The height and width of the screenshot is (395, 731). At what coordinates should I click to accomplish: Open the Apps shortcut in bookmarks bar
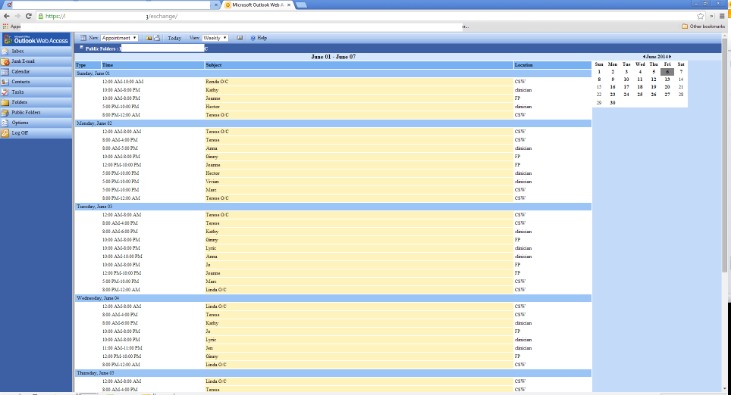pos(12,27)
